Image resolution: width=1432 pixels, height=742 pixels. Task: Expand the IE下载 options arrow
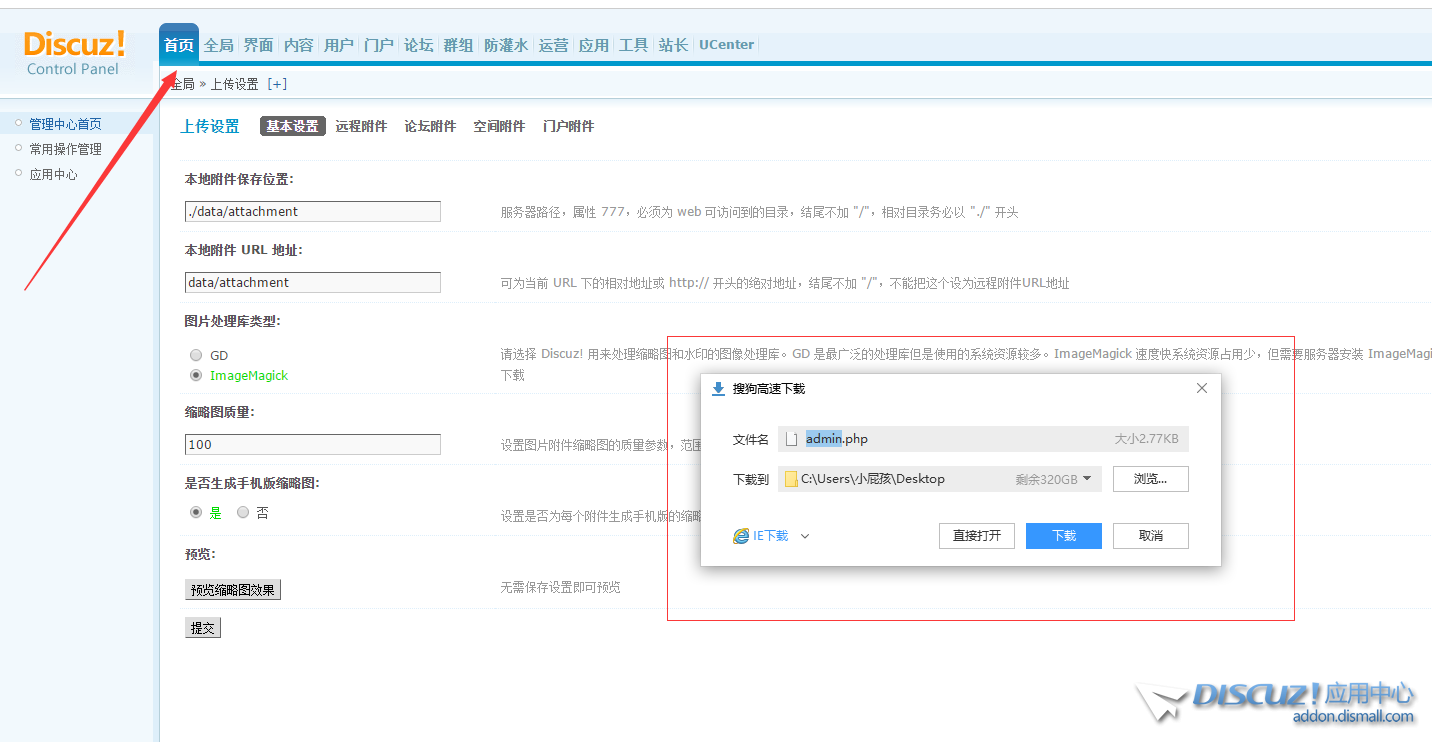(805, 536)
